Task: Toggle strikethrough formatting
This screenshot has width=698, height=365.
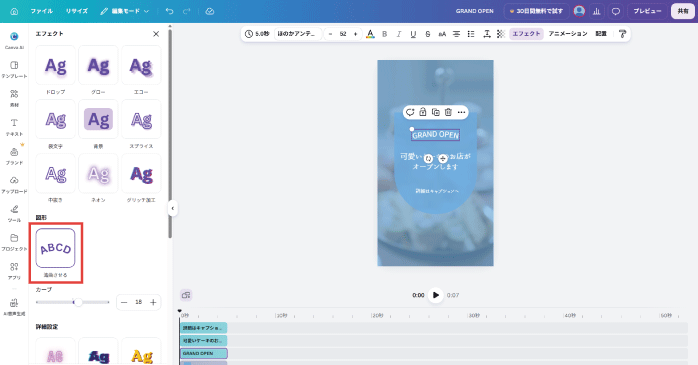Action: pos(428,34)
